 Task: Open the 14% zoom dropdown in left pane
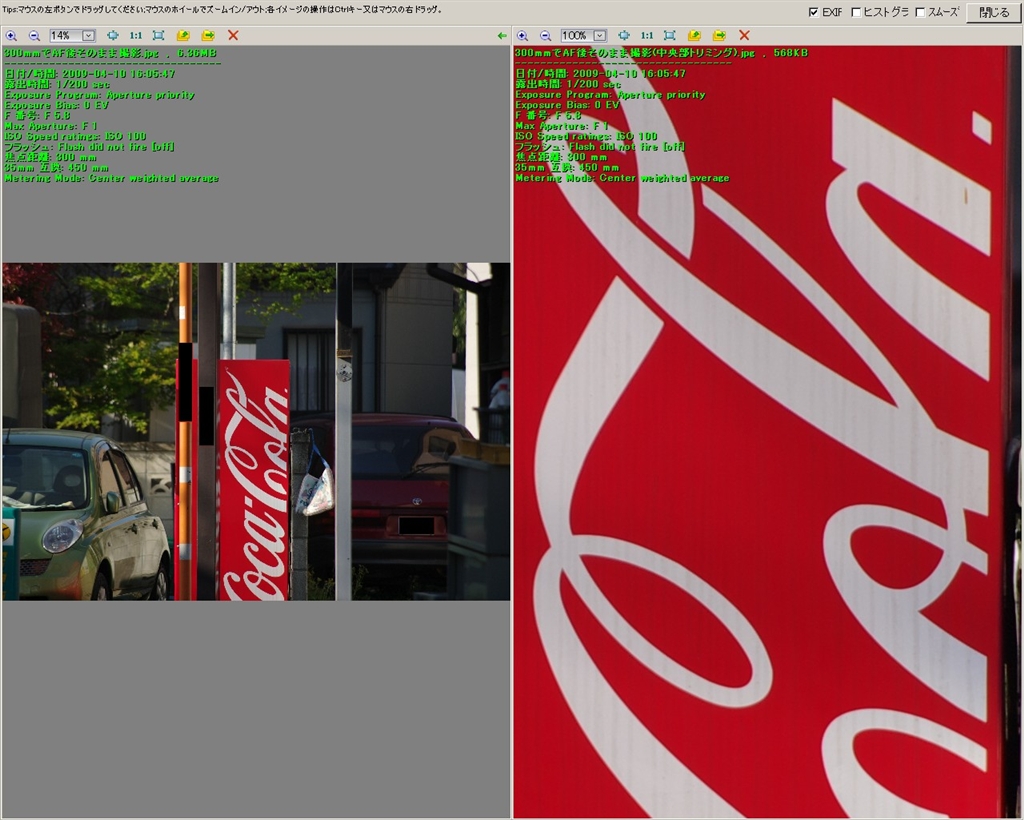89,36
